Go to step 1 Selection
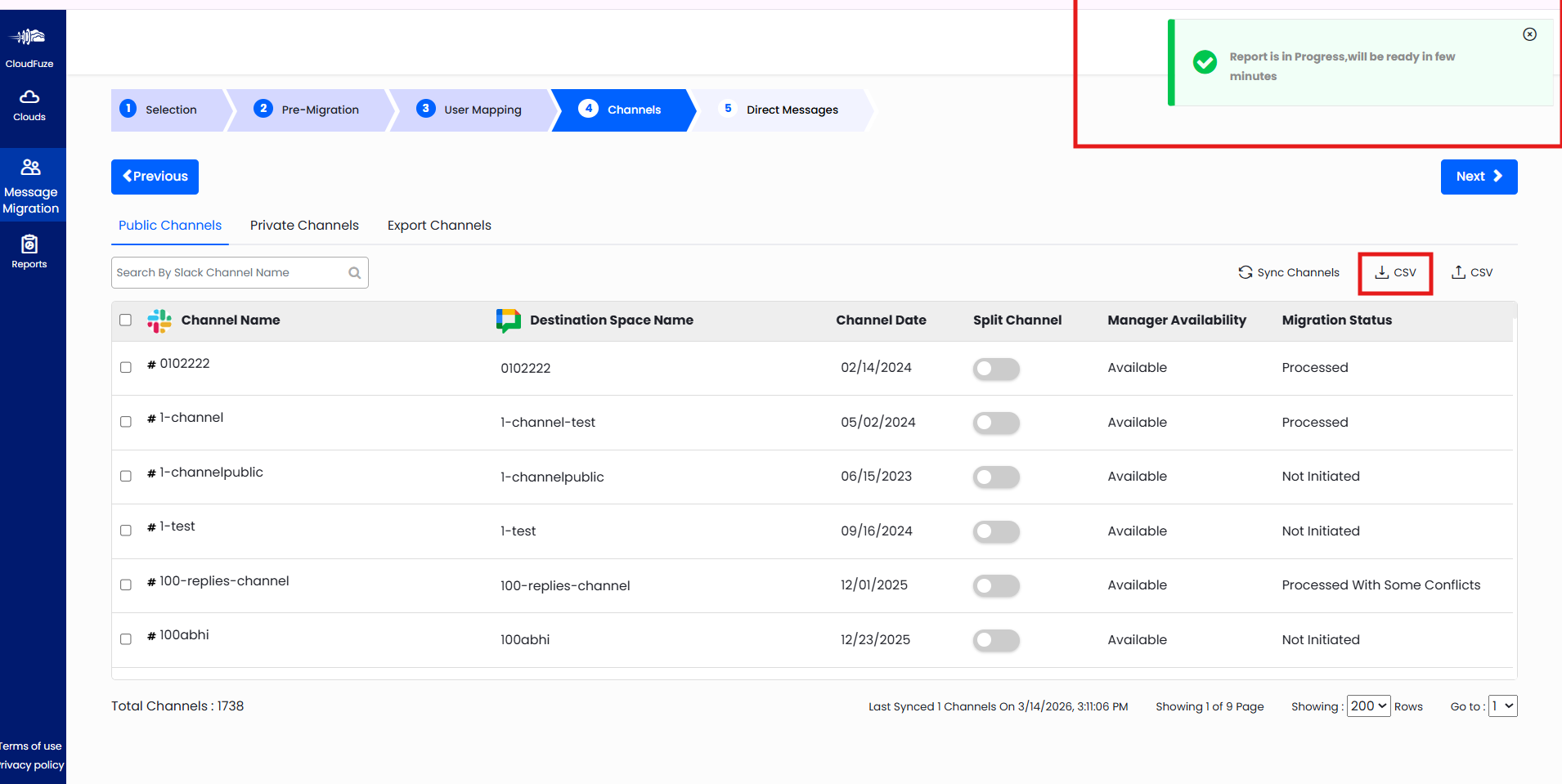This screenshot has height=784, width=1562. (x=167, y=110)
